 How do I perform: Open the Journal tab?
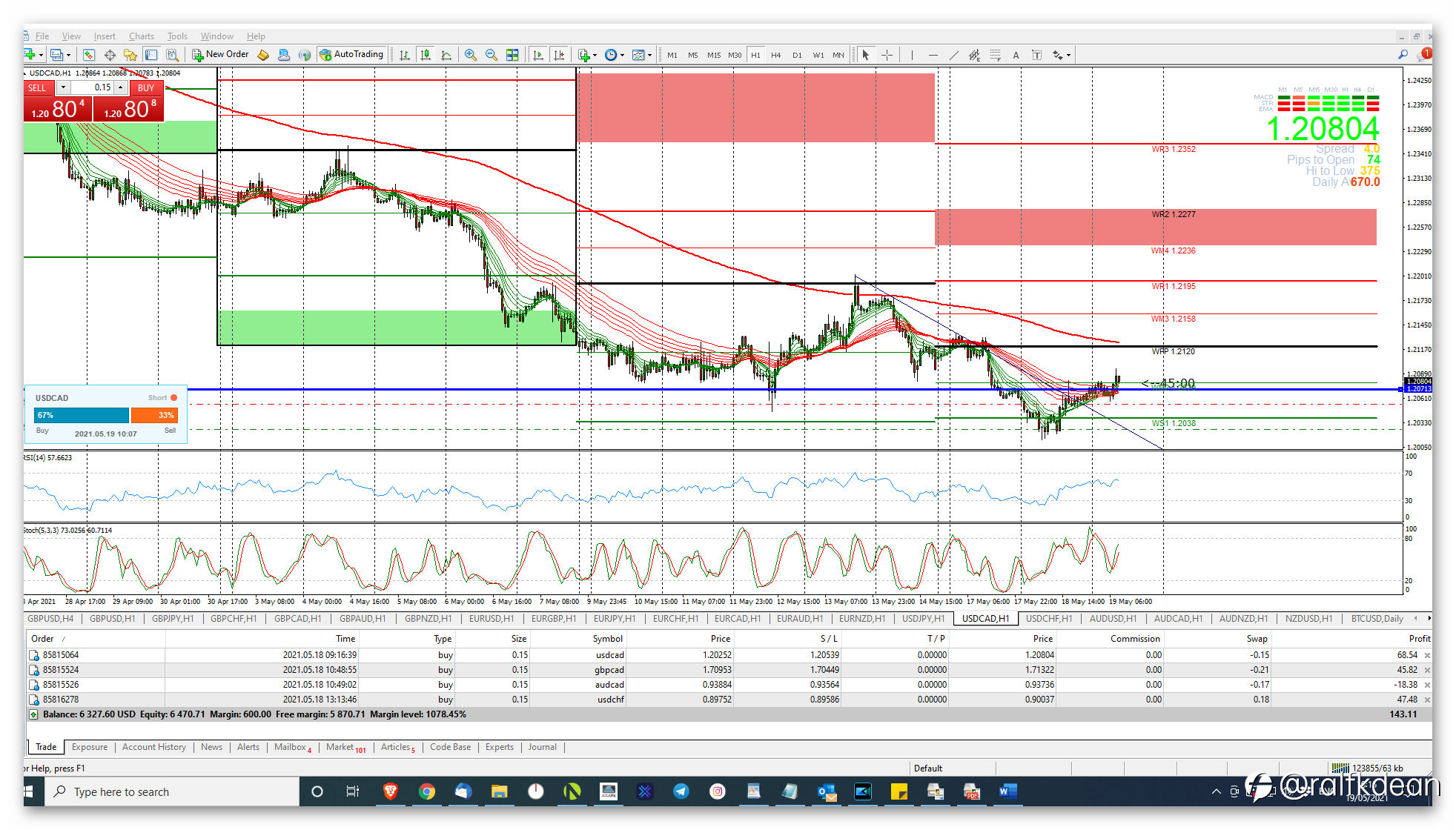pos(543,747)
